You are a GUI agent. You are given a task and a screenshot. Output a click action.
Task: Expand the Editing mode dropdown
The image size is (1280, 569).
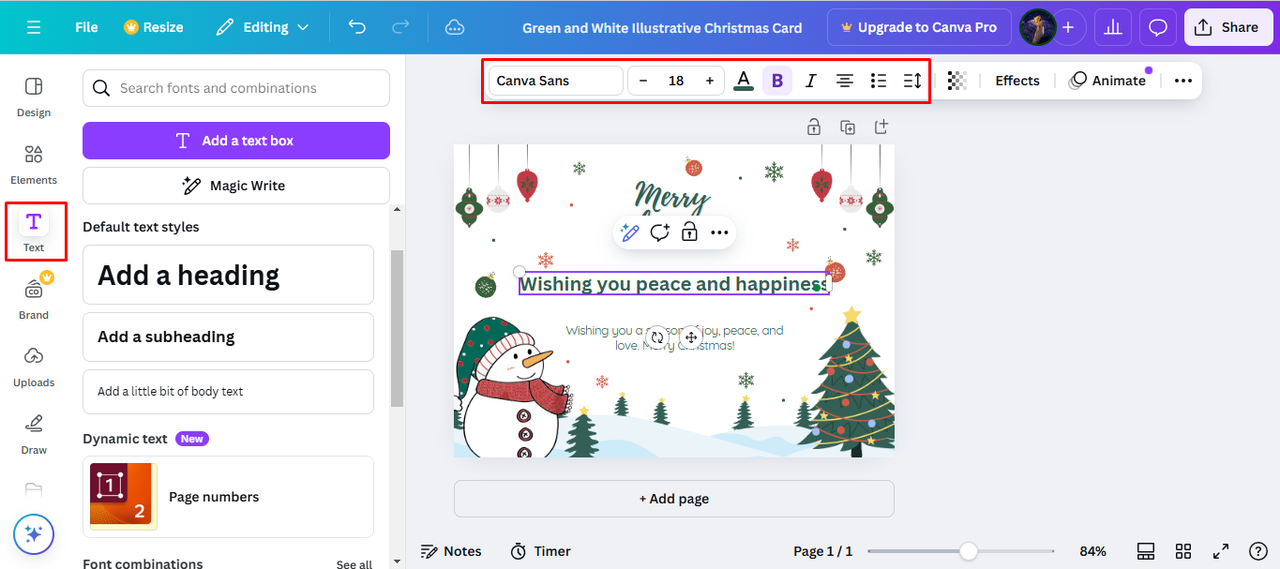tap(263, 27)
